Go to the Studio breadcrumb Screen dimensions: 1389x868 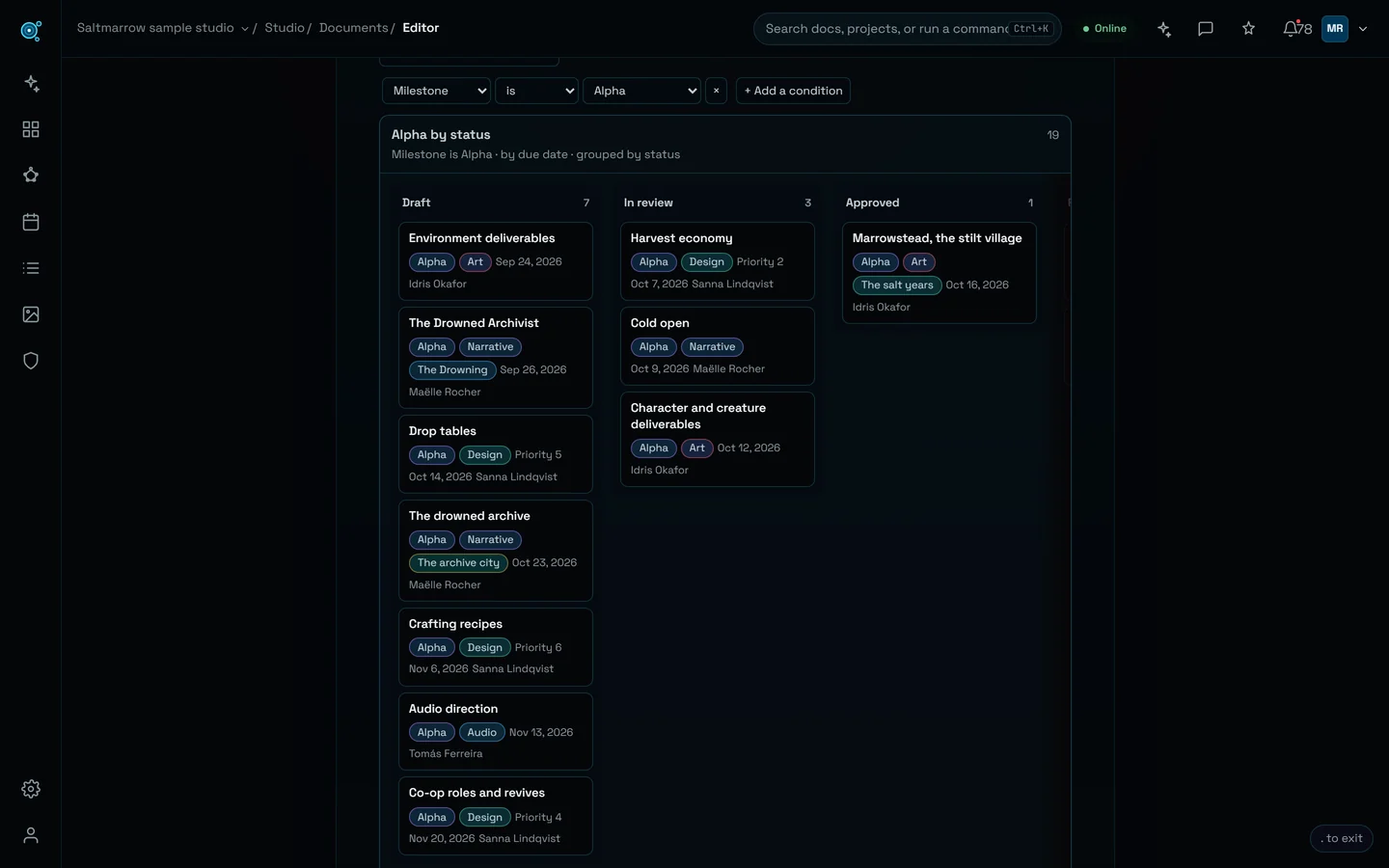(285, 28)
